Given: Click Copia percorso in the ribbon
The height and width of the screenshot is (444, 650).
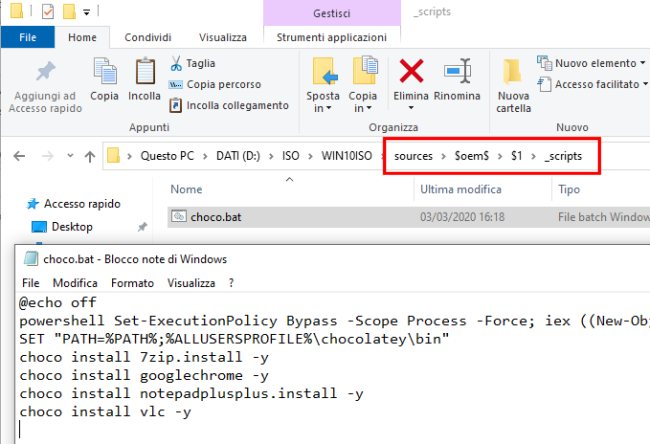Looking at the screenshot, I should point(215,85).
